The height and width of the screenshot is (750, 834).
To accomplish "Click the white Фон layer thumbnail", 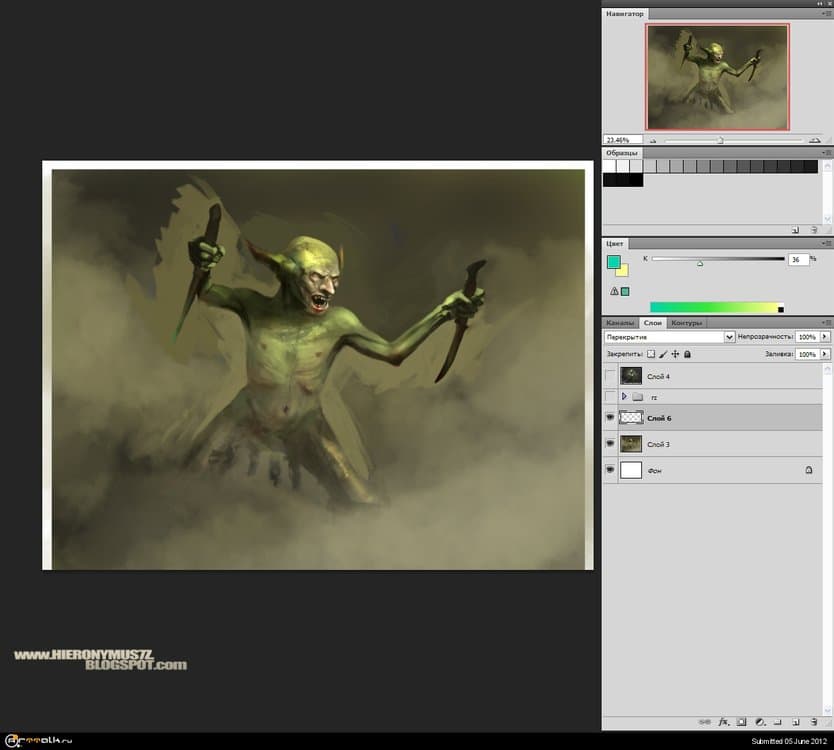I will pos(631,470).
